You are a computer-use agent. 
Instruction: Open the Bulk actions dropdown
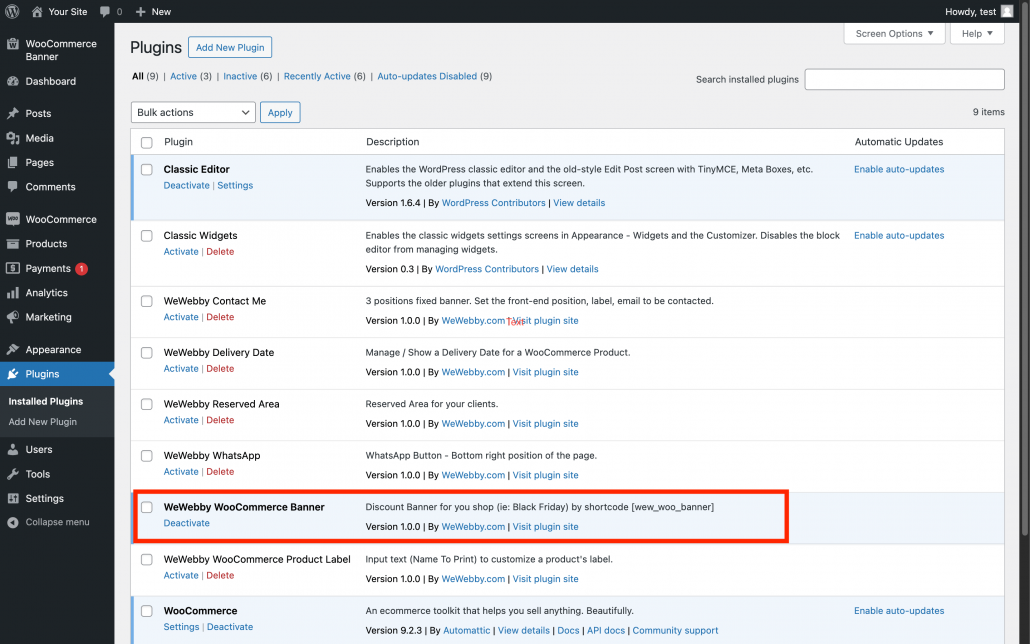click(193, 113)
